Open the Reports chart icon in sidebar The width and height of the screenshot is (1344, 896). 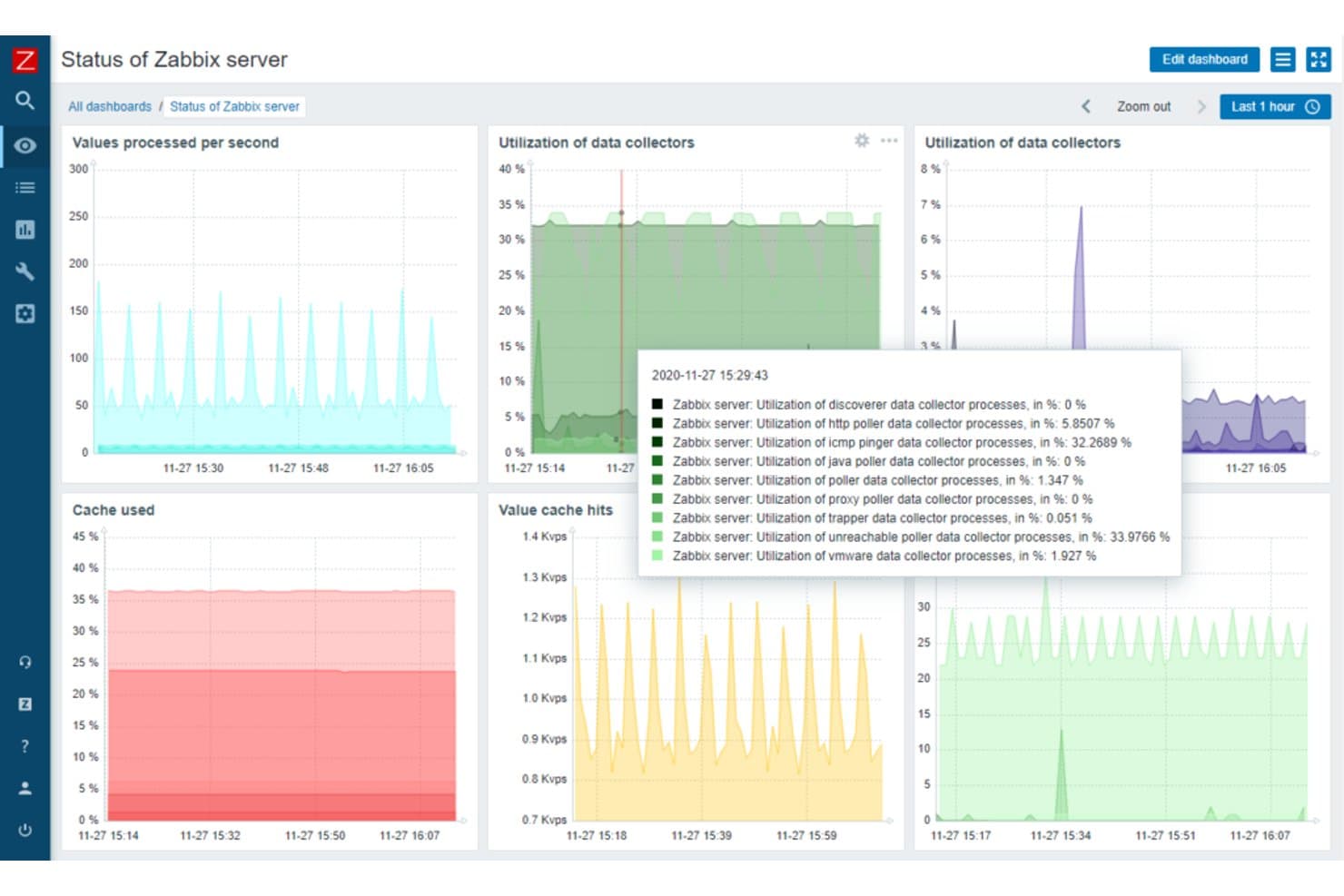point(25,230)
